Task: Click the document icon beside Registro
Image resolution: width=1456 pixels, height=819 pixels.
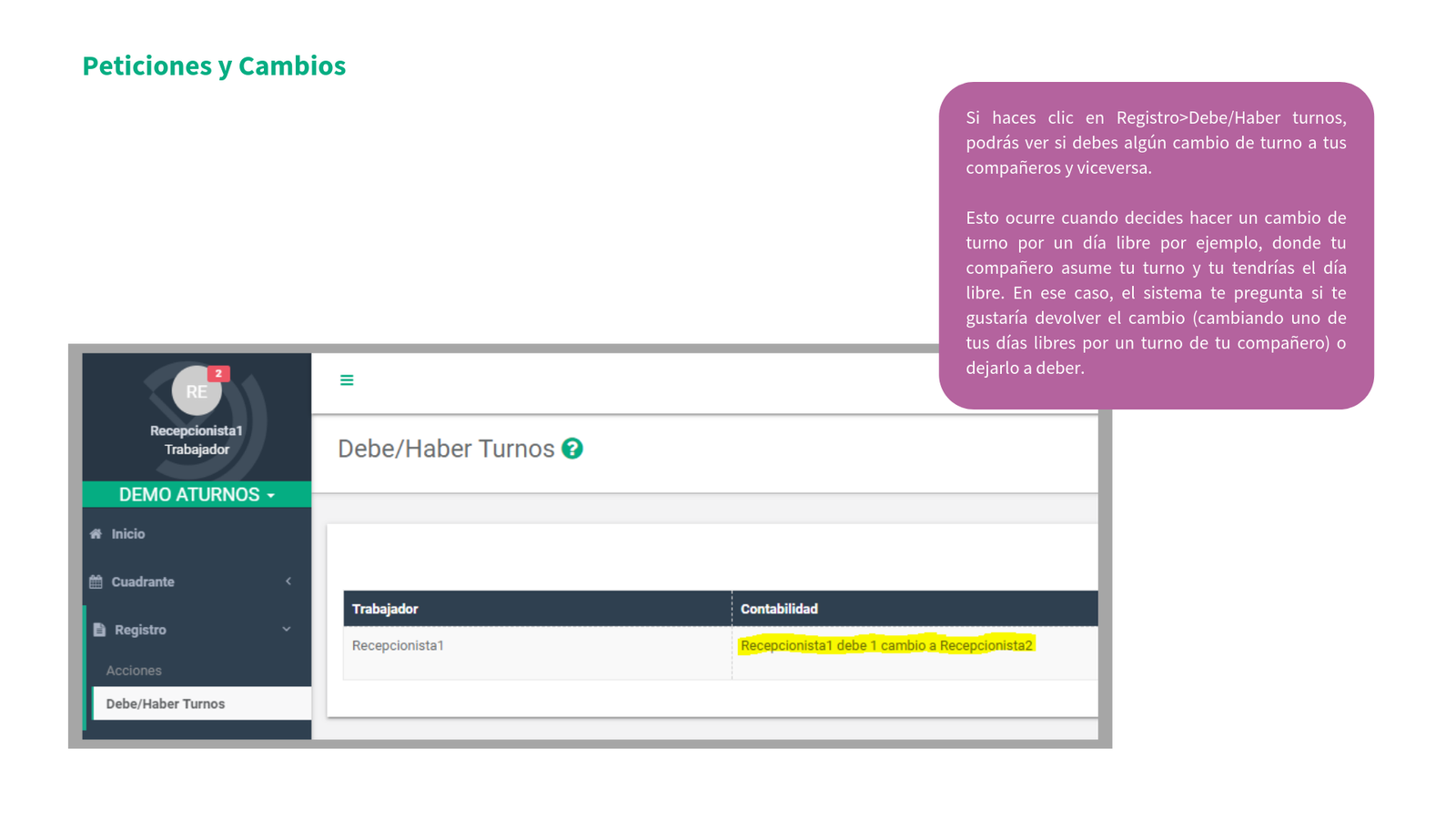Action: [99, 630]
